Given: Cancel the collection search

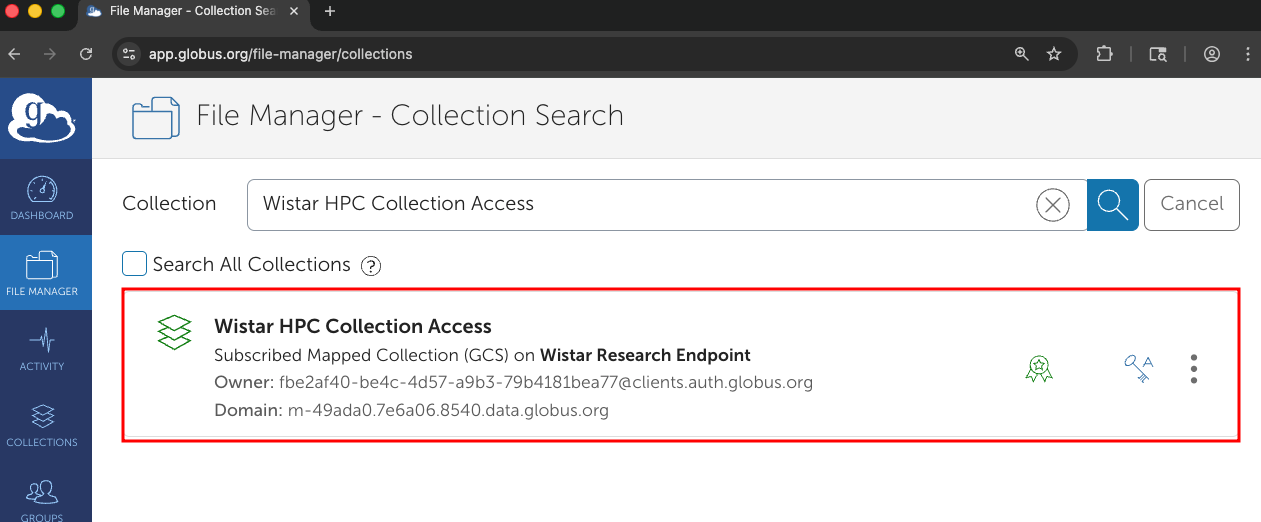Looking at the screenshot, I should pos(1192,205).
